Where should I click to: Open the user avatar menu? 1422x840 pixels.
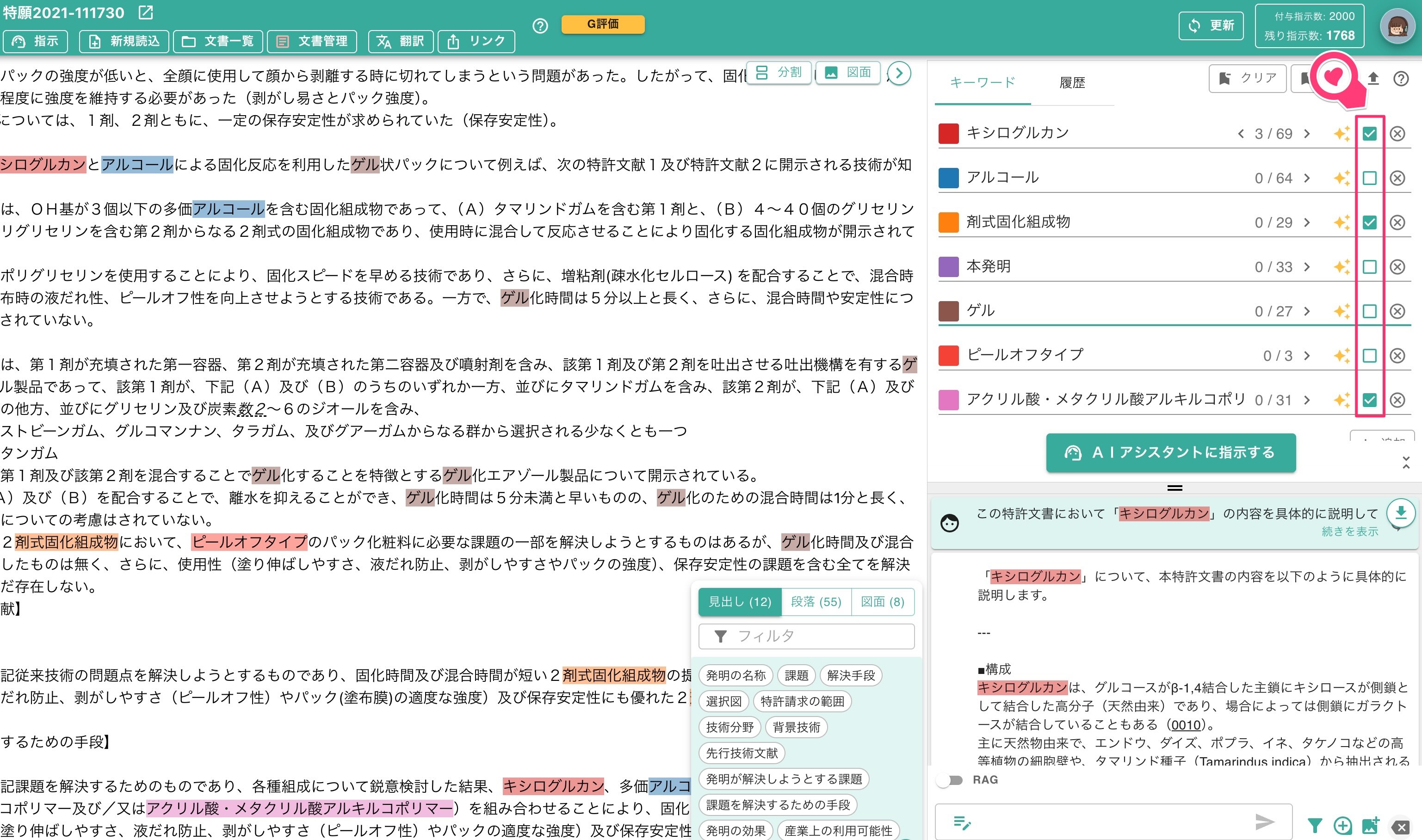coord(1397,26)
